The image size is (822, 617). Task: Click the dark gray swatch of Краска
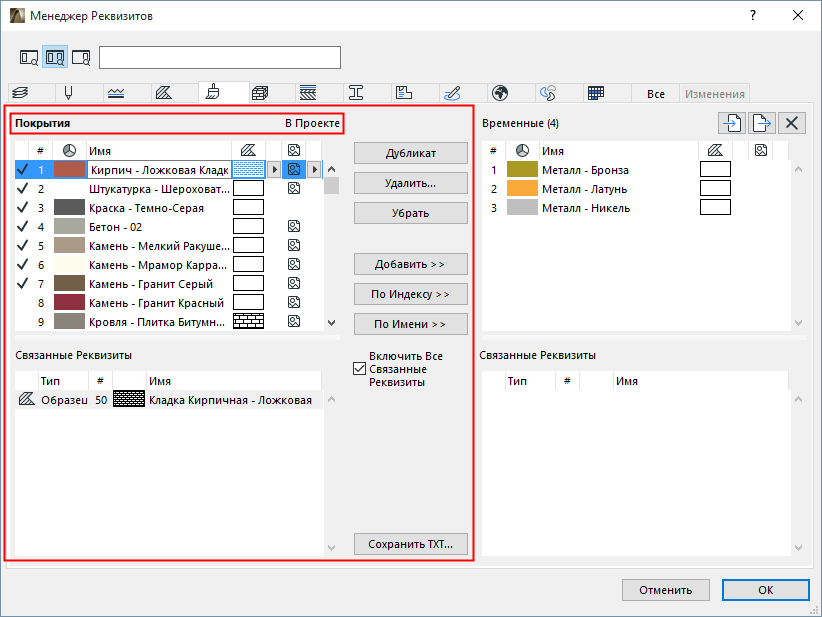(69, 207)
